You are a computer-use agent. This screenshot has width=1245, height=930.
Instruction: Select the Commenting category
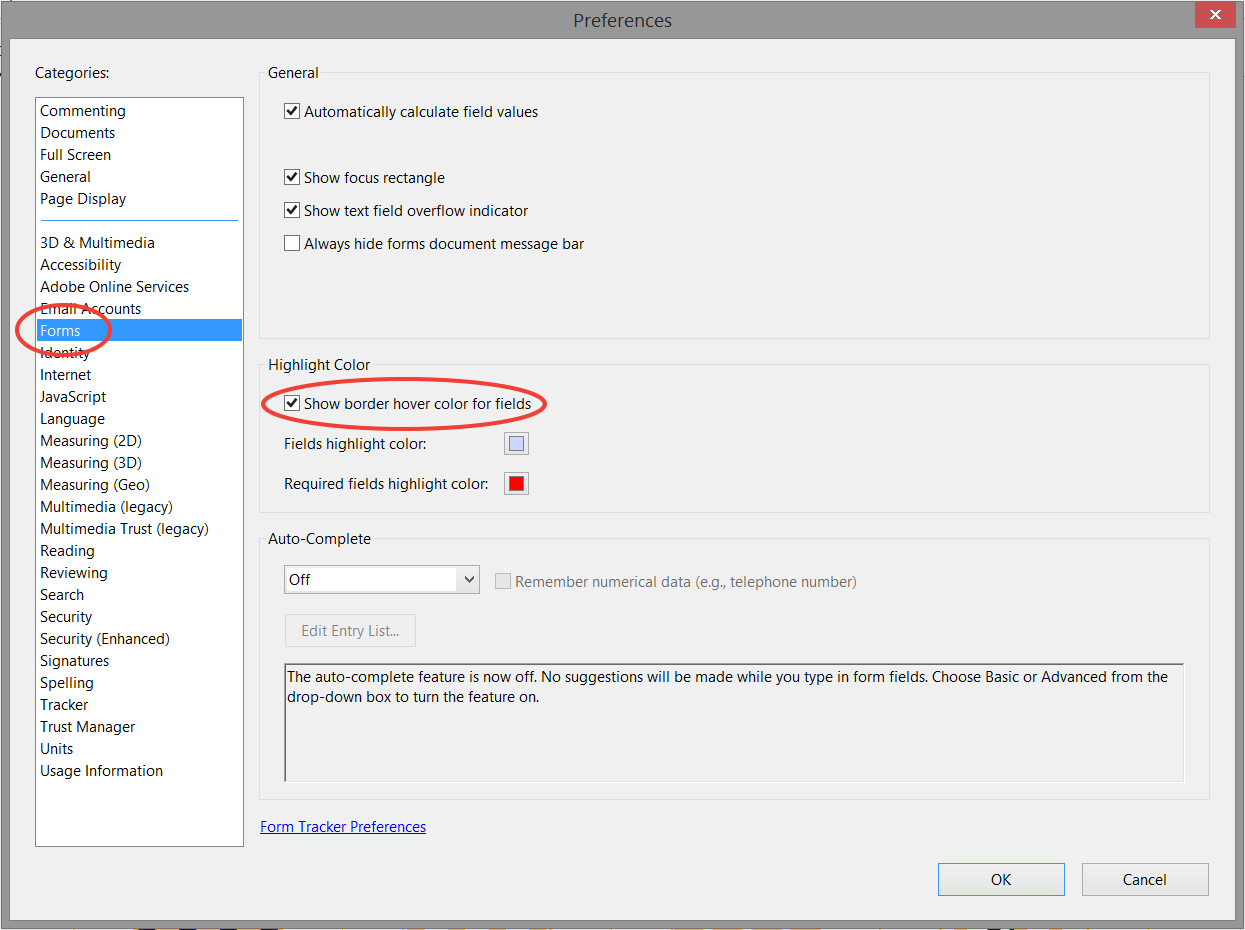tap(83, 110)
